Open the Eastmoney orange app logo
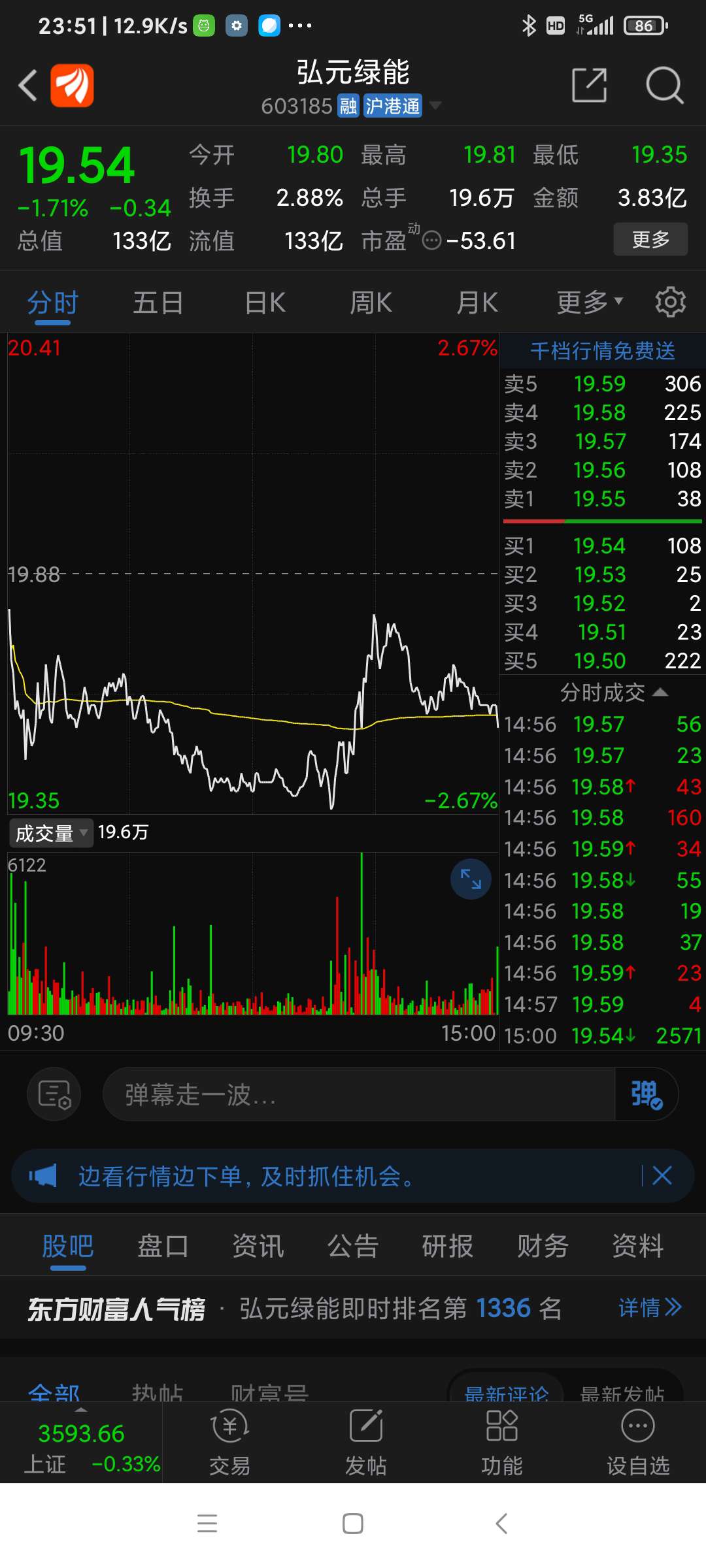Screen dimensions: 706x1568 [73, 86]
